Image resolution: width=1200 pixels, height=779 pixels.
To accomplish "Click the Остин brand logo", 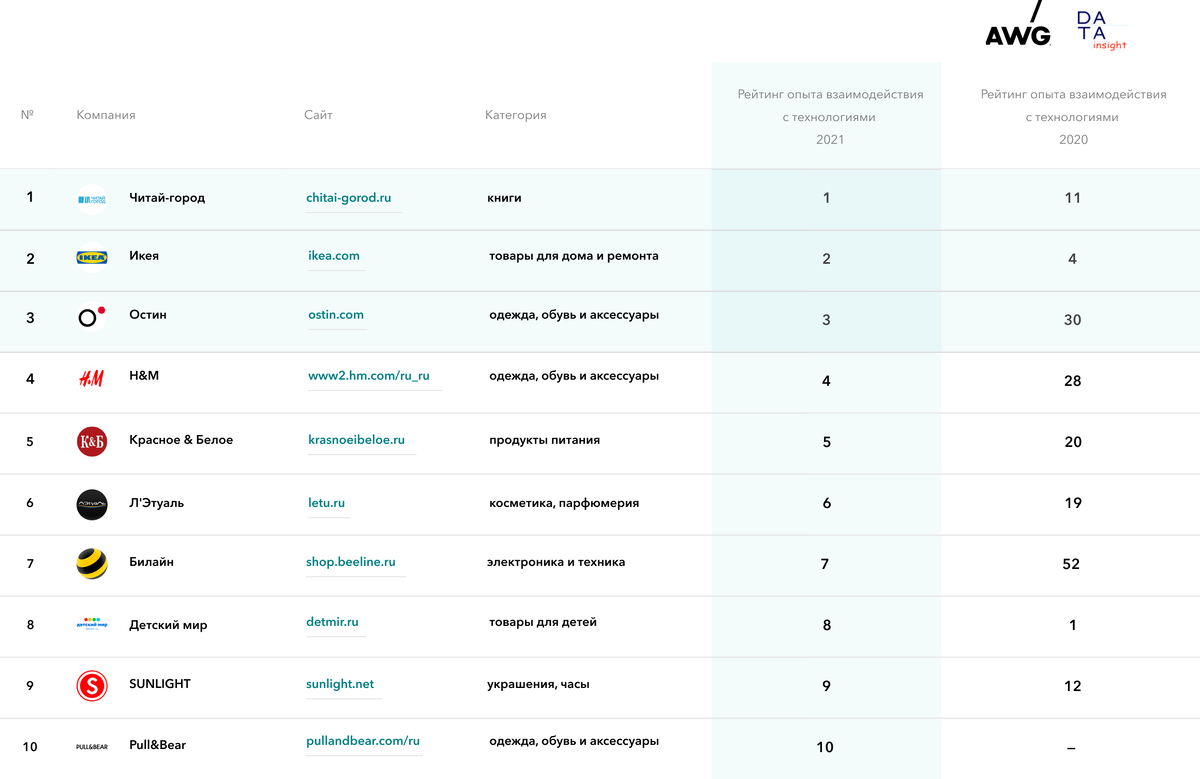I will click(x=91, y=319).
